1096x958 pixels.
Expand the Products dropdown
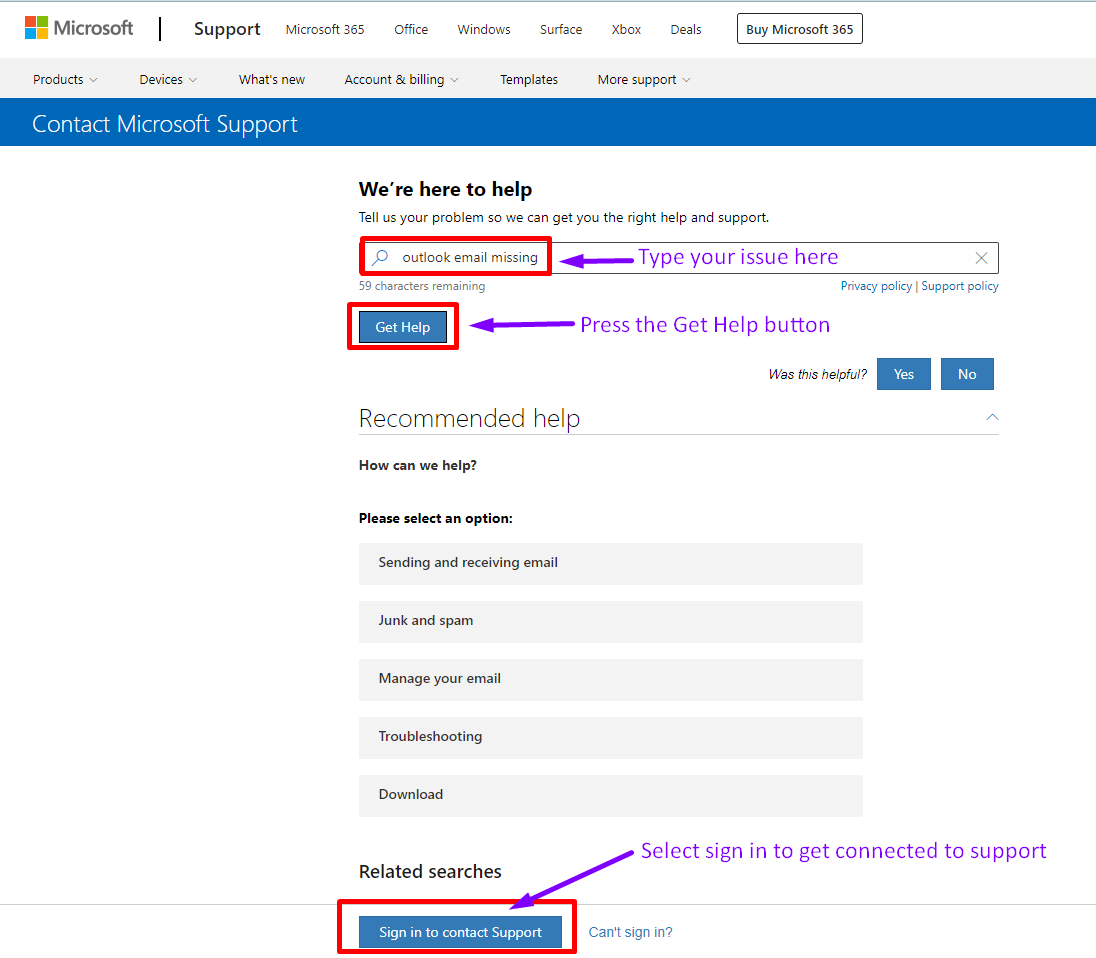pyautogui.click(x=65, y=80)
